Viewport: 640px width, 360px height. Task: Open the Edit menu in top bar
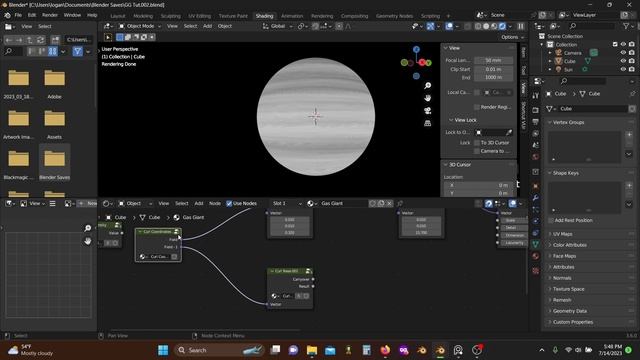(32, 15)
